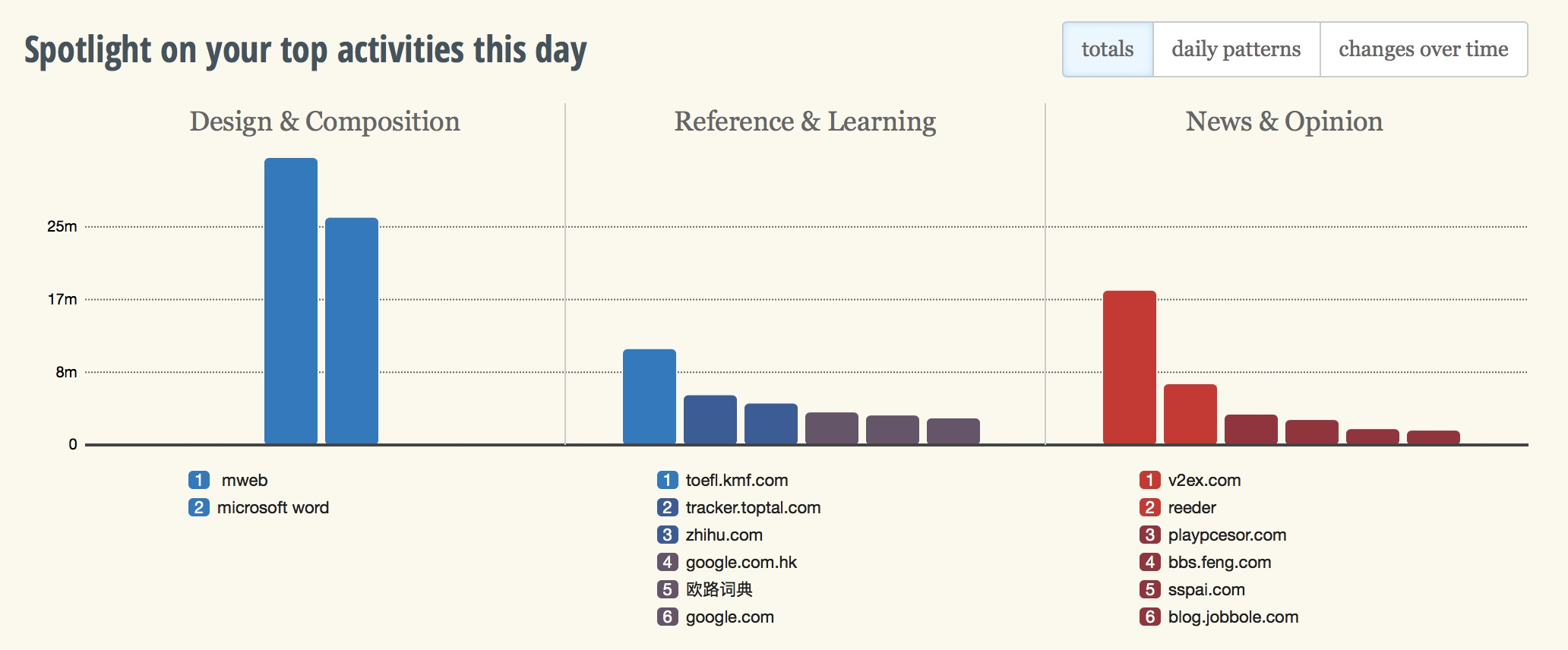Click the google.com.hk legend badge 4
The height and width of the screenshot is (650, 1568).
point(667,562)
